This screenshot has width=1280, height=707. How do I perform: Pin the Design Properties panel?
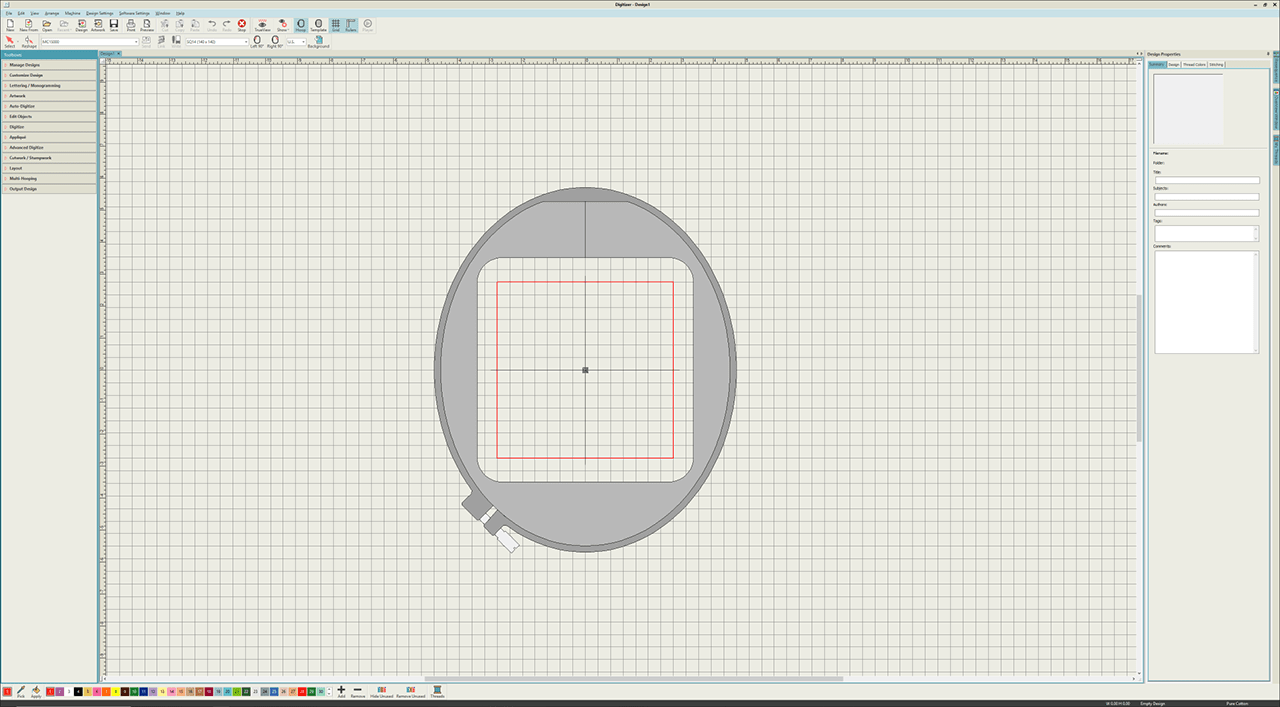pyautogui.click(x=1268, y=53)
